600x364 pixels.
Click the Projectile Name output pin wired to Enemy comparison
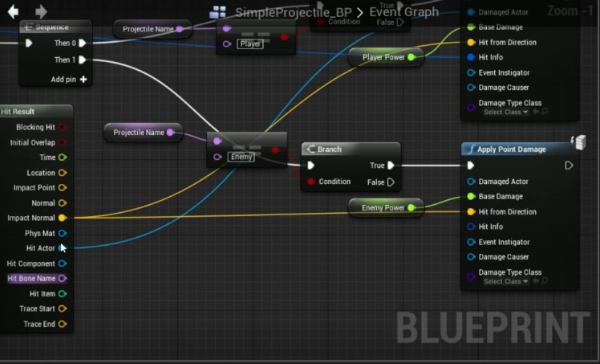[170, 132]
